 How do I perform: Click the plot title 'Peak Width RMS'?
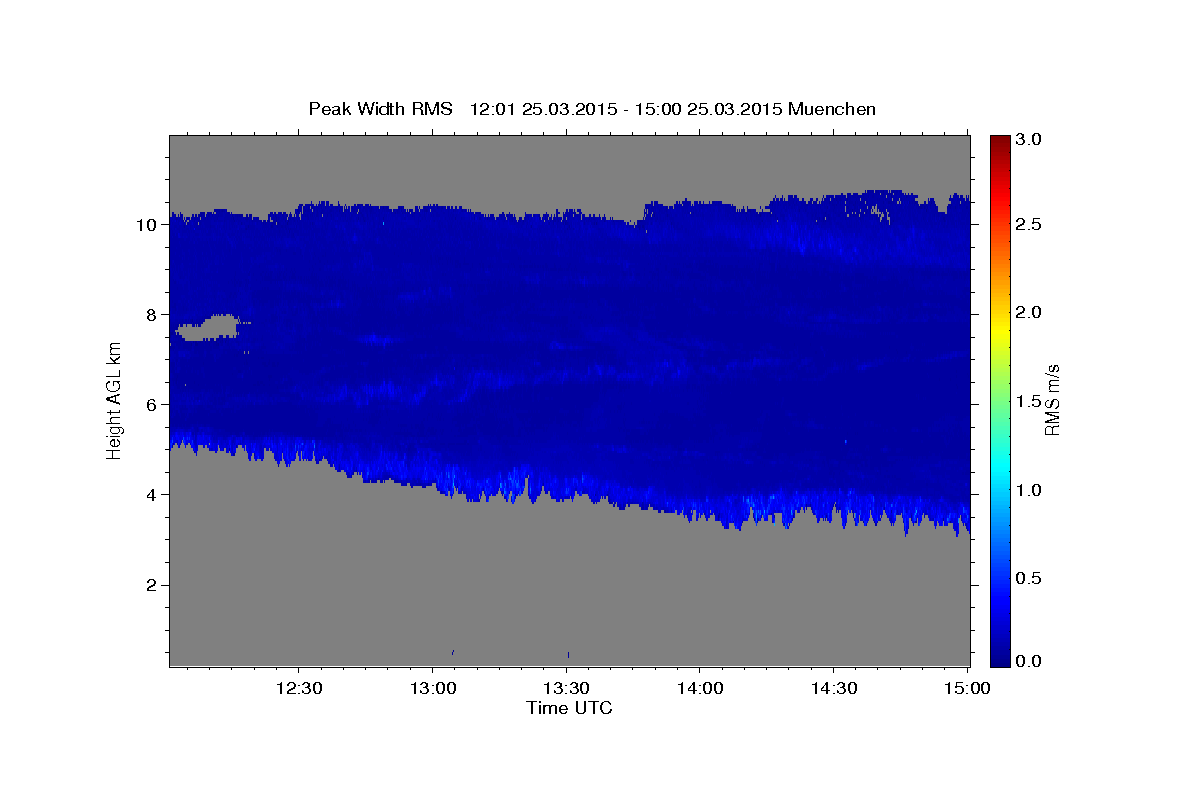click(x=380, y=109)
